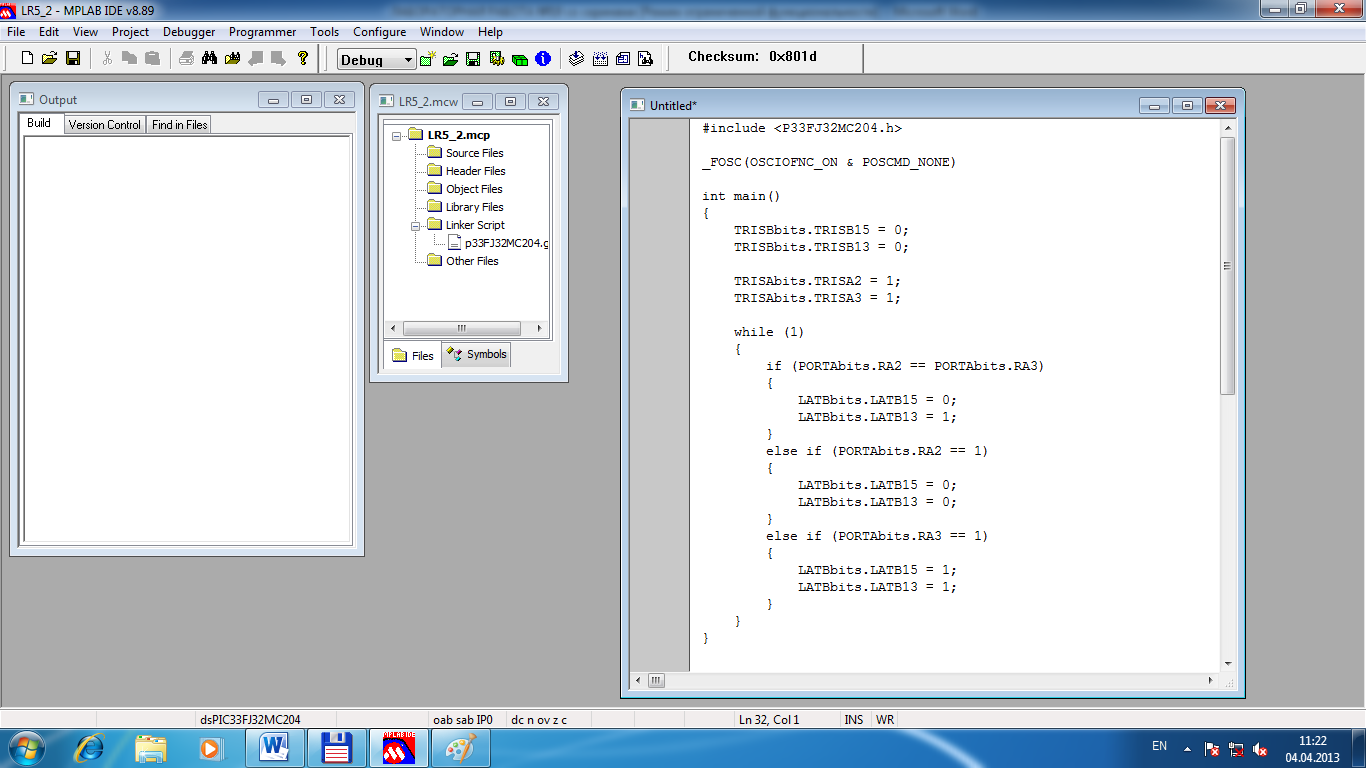Open Build Options with the toolbar icon
Image resolution: width=1366 pixels, height=768 pixels.
tap(497, 59)
